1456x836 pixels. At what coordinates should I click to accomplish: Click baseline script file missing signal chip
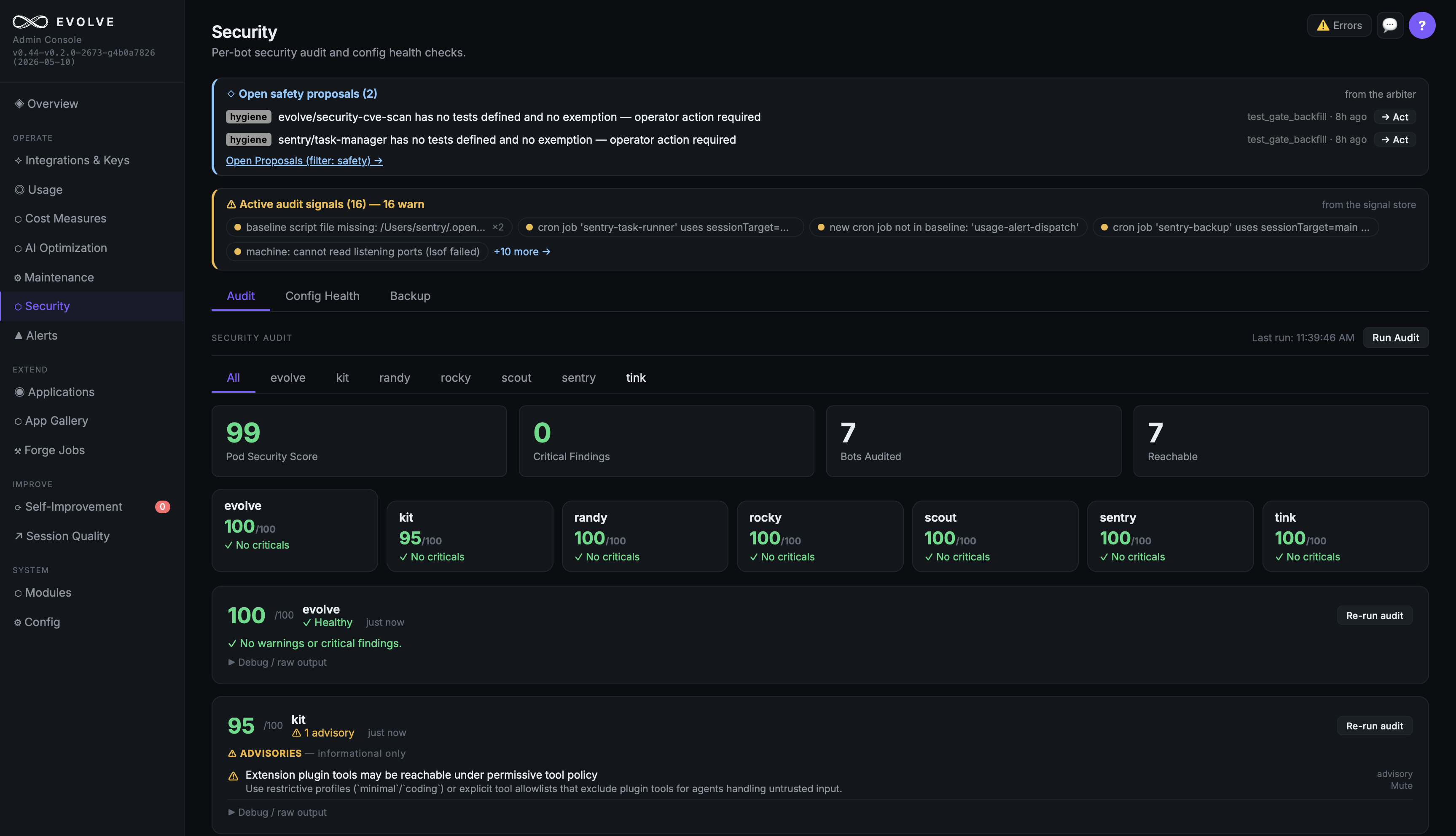(x=369, y=228)
